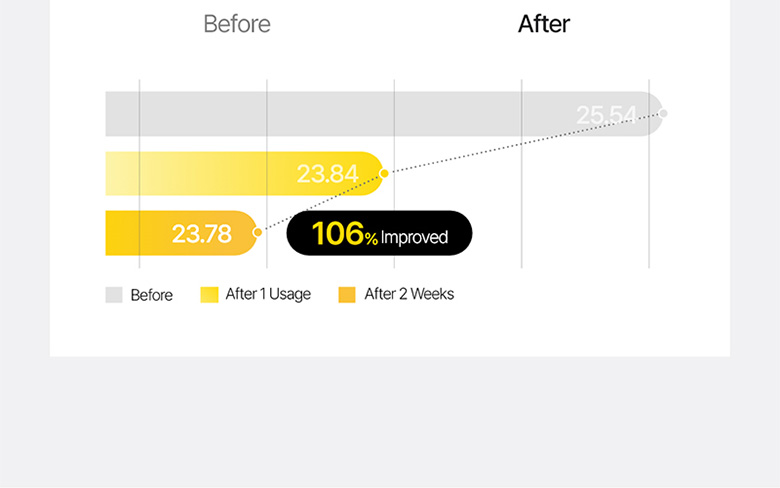Click the 23.84 value label
780x488 pixels.
click(327, 174)
